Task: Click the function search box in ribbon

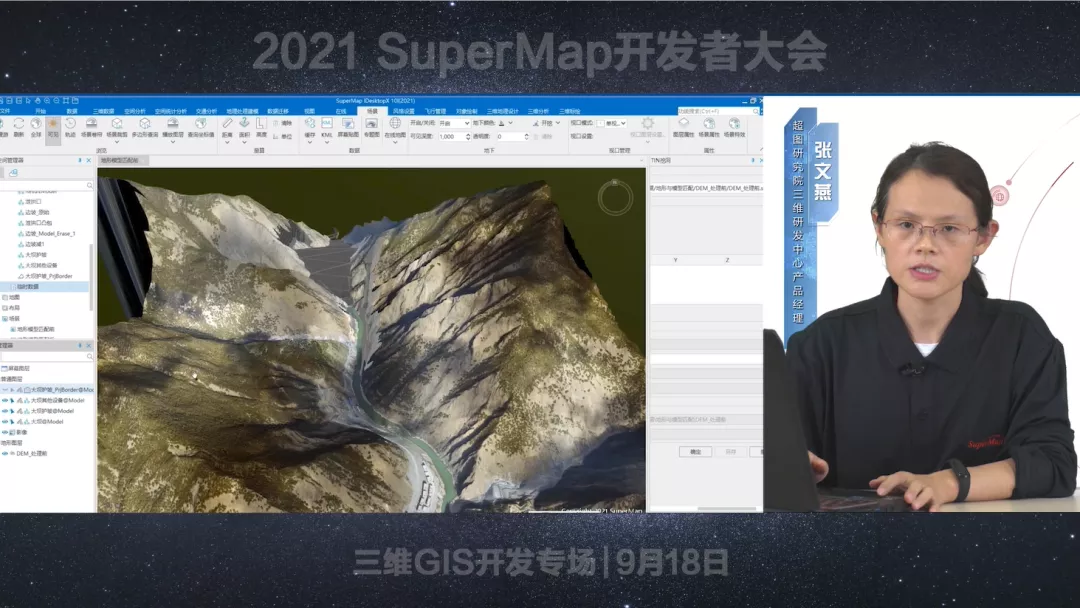Action: point(718,111)
